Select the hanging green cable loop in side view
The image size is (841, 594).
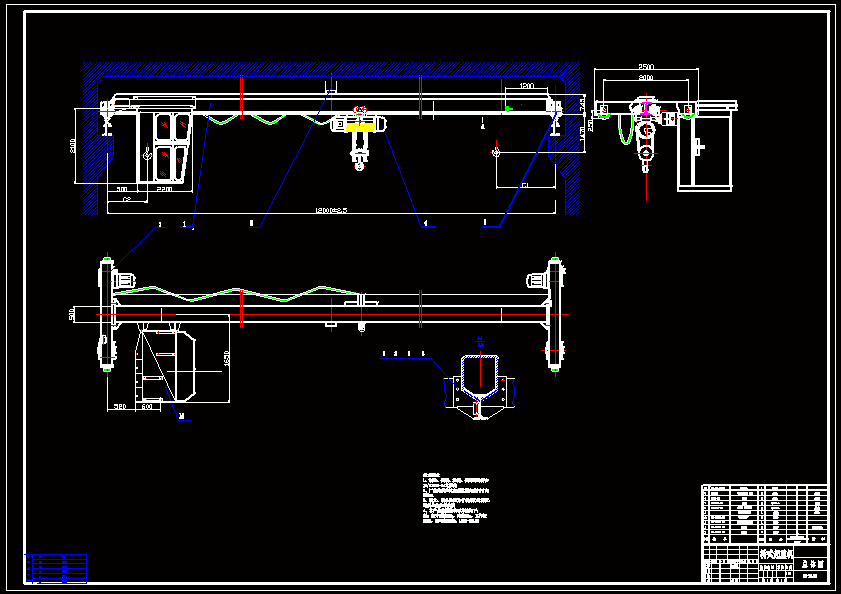[x=625, y=129]
